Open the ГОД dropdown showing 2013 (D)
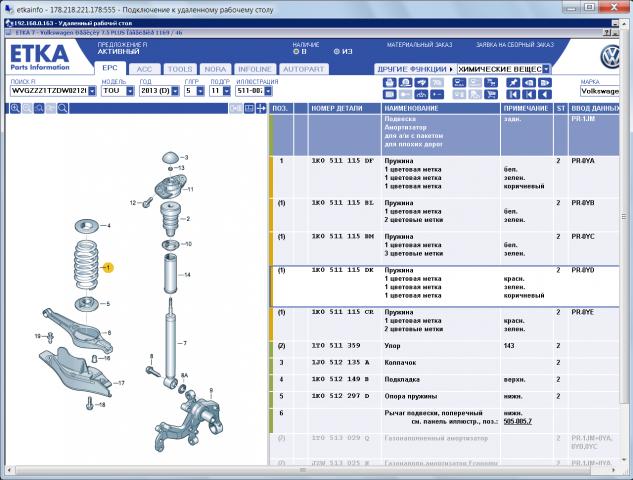Viewport: 633px width, 480px height. point(175,91)
